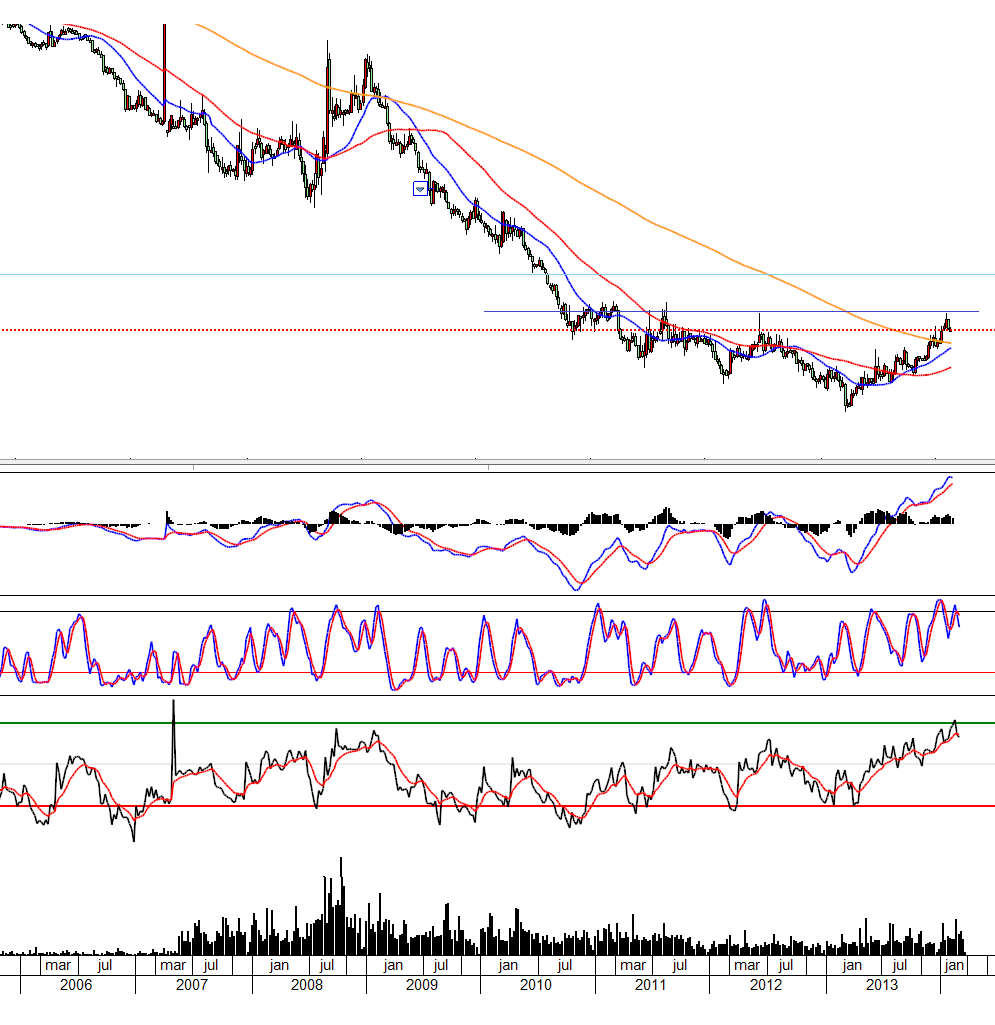Click the "jul" month label above 2010
995x1025 pixels.
pyautogui.click(x=565, y=965)
